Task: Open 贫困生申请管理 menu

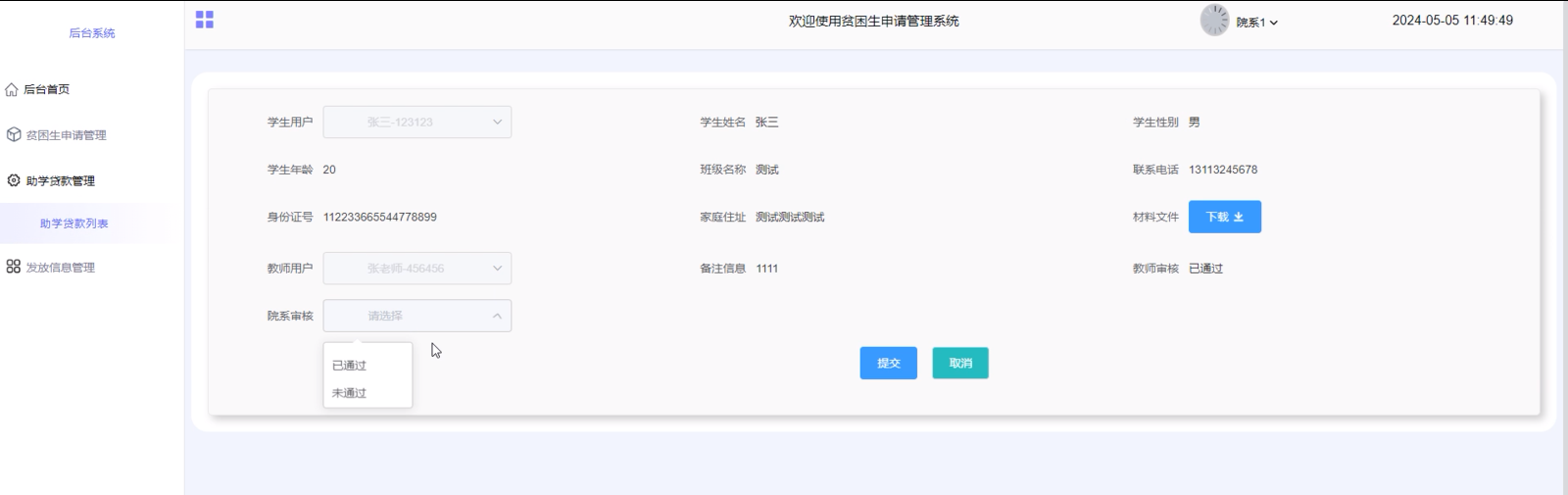Action: 66,135
